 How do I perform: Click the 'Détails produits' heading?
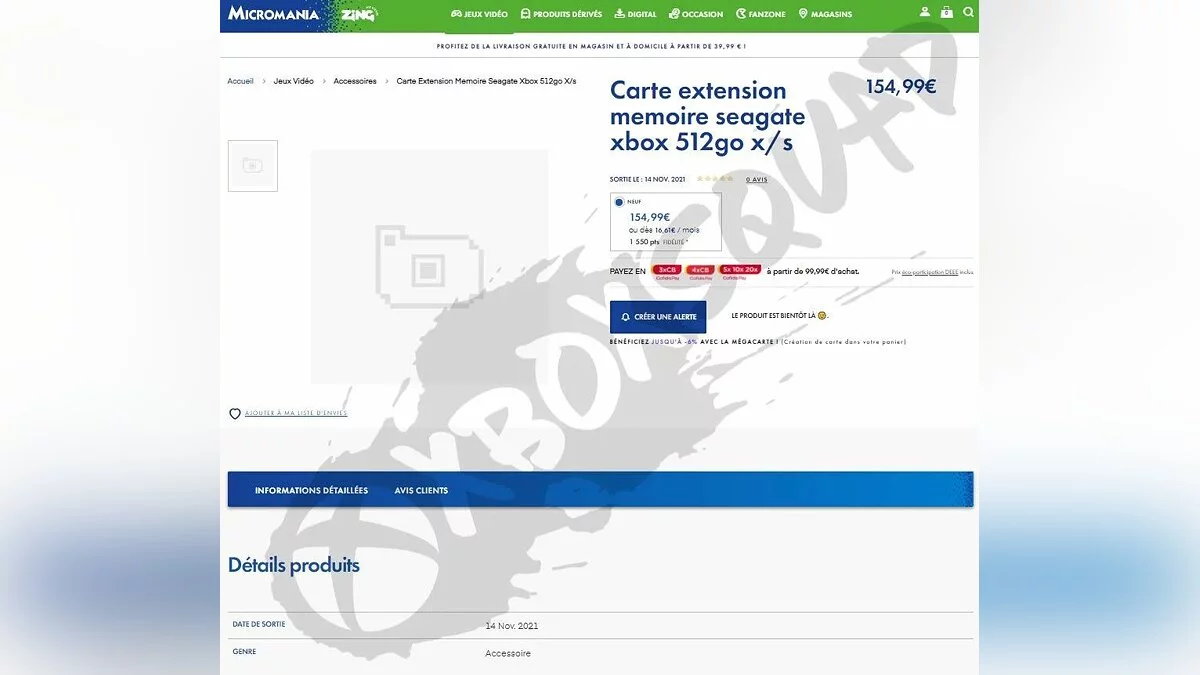pos(294,565)
